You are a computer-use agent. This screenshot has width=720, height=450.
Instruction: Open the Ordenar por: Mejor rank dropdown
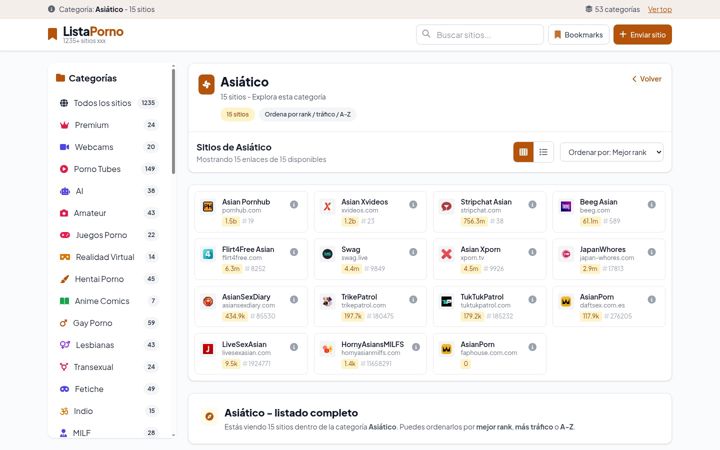(612, 152)
